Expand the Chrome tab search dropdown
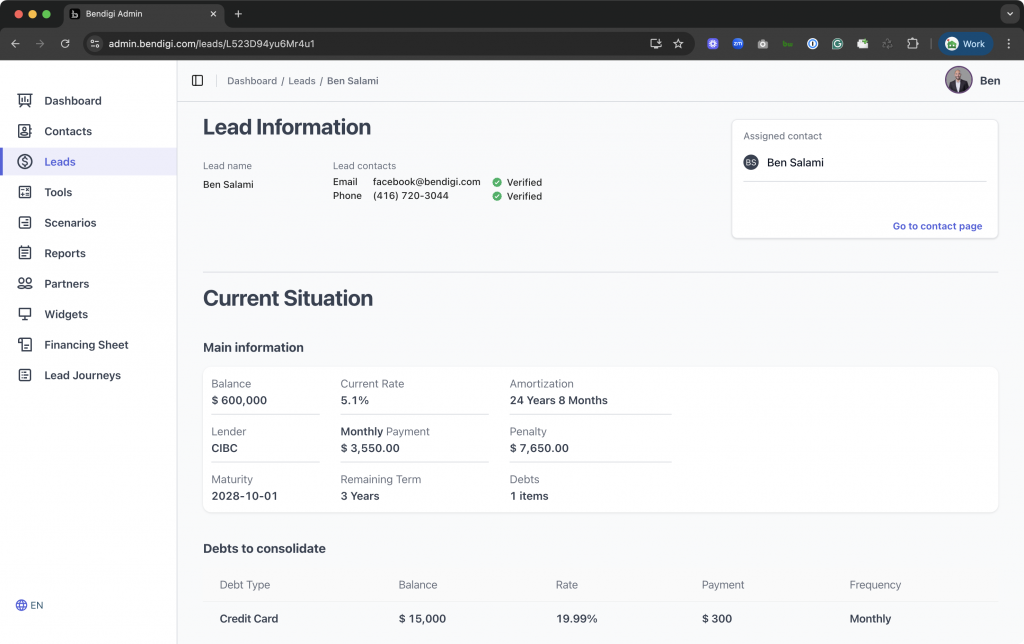The image size is (1024, 644). 1008,14
